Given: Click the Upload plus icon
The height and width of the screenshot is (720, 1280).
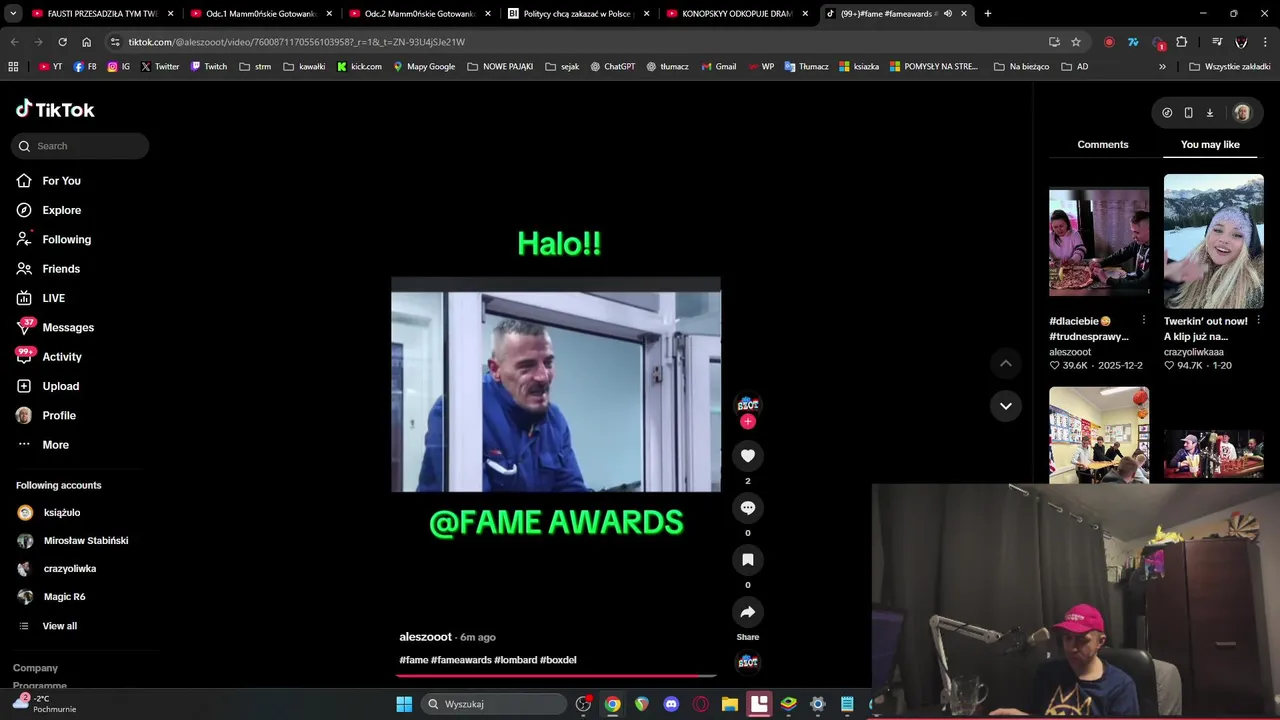Looking at the screenshot, I should coord(24,386).
